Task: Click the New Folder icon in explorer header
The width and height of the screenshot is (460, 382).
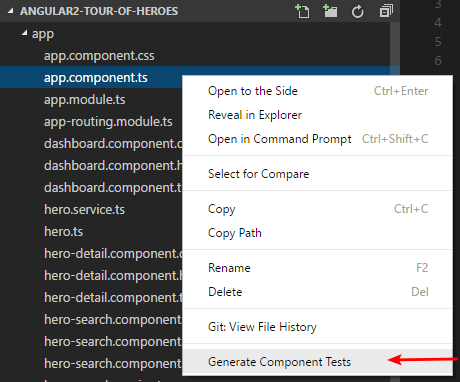Action: coord(330,11)
